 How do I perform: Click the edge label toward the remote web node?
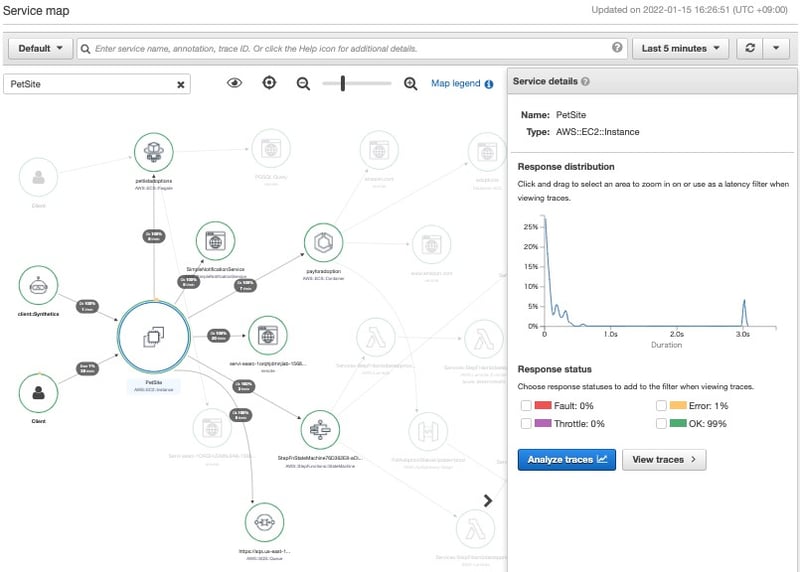tap(218, 336)
